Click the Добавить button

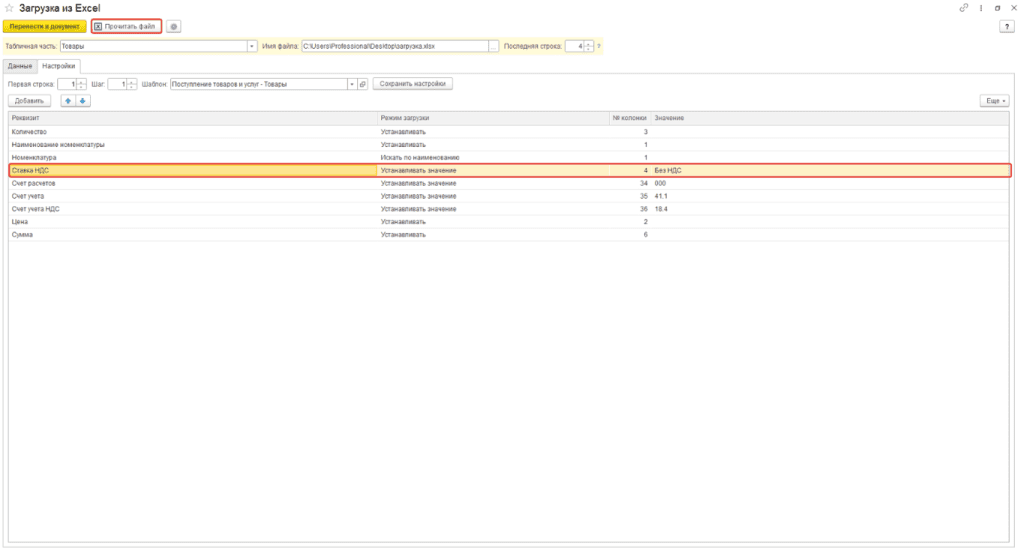click(x=30, y=101)
